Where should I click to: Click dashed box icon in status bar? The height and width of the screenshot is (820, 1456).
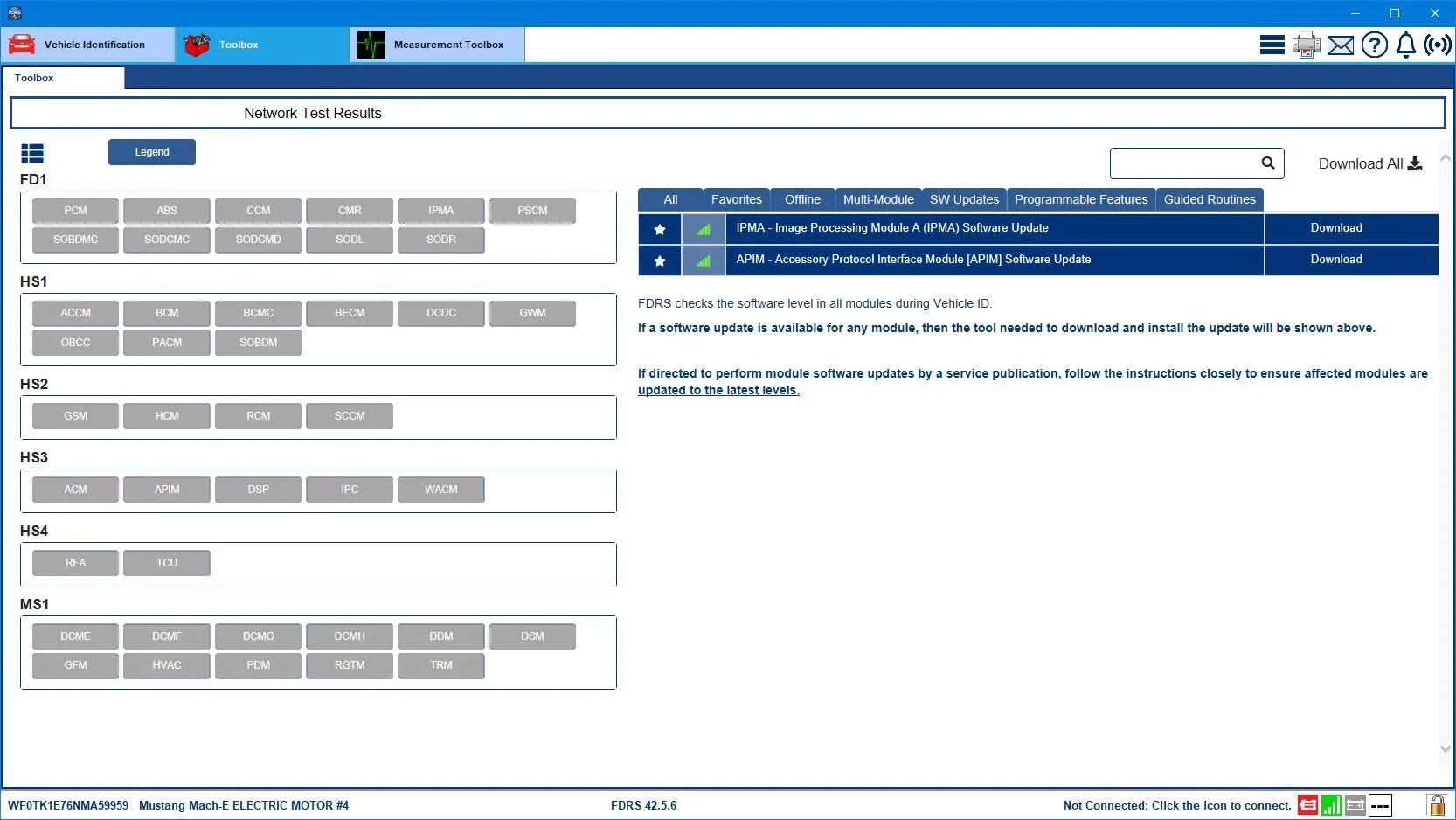(x=1380, y=805)
